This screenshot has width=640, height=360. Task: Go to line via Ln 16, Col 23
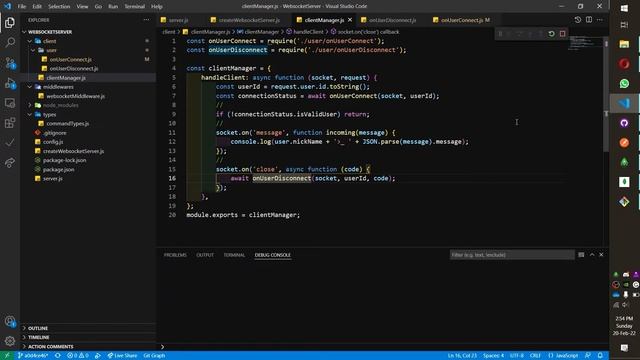[x=462, y=356]
